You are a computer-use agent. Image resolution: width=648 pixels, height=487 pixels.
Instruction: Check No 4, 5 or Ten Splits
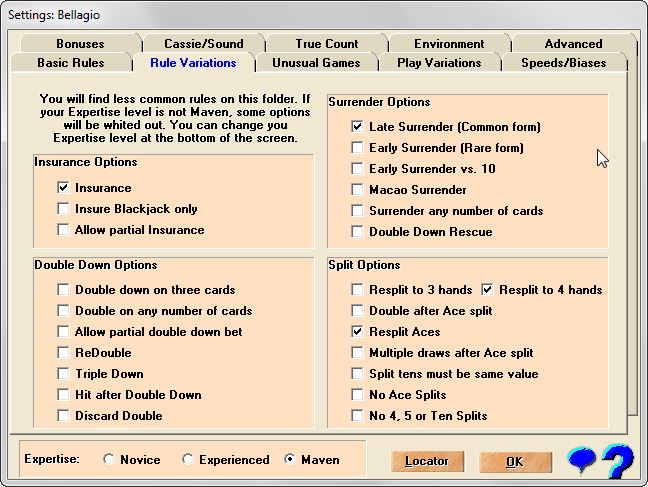click(357, 415)
